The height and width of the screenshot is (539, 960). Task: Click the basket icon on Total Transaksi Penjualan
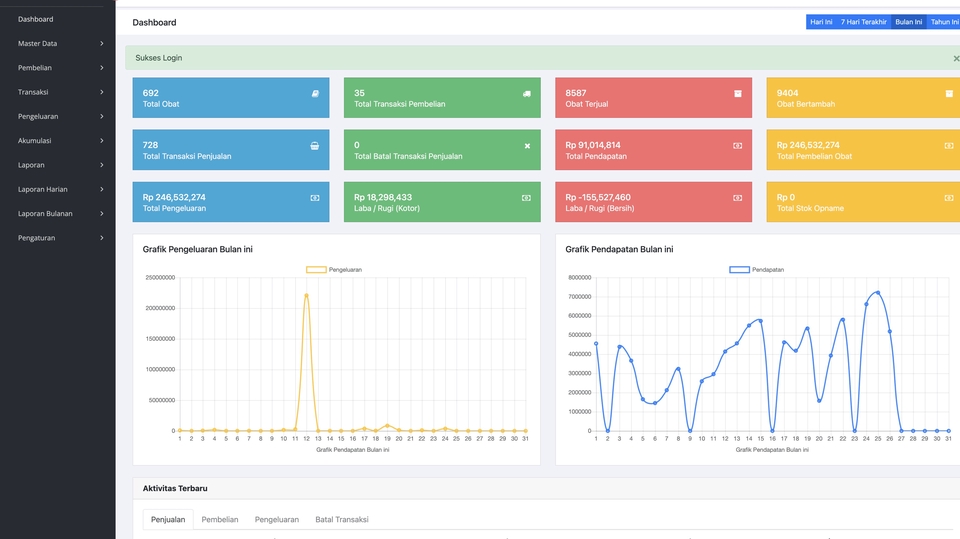[x=315, y=146]
